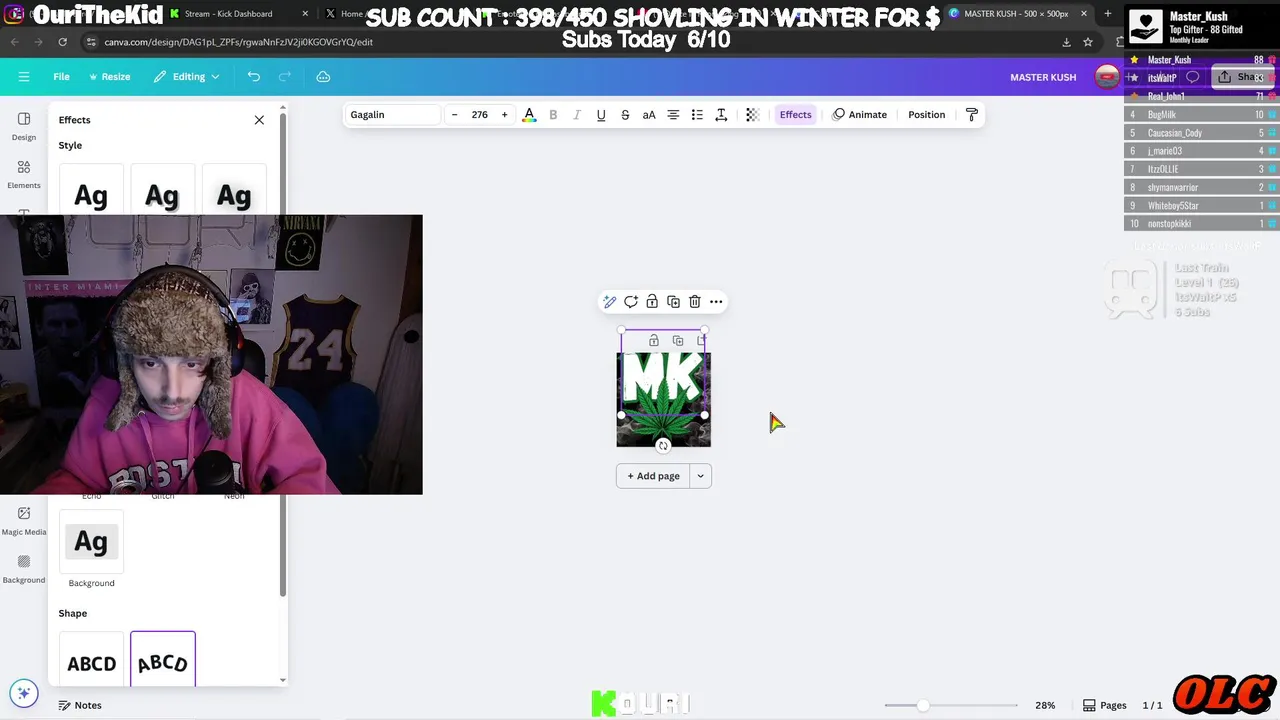Choose the third Ag text style
The width and height of the screenshot is (1280, 720).
pos(234,195)
